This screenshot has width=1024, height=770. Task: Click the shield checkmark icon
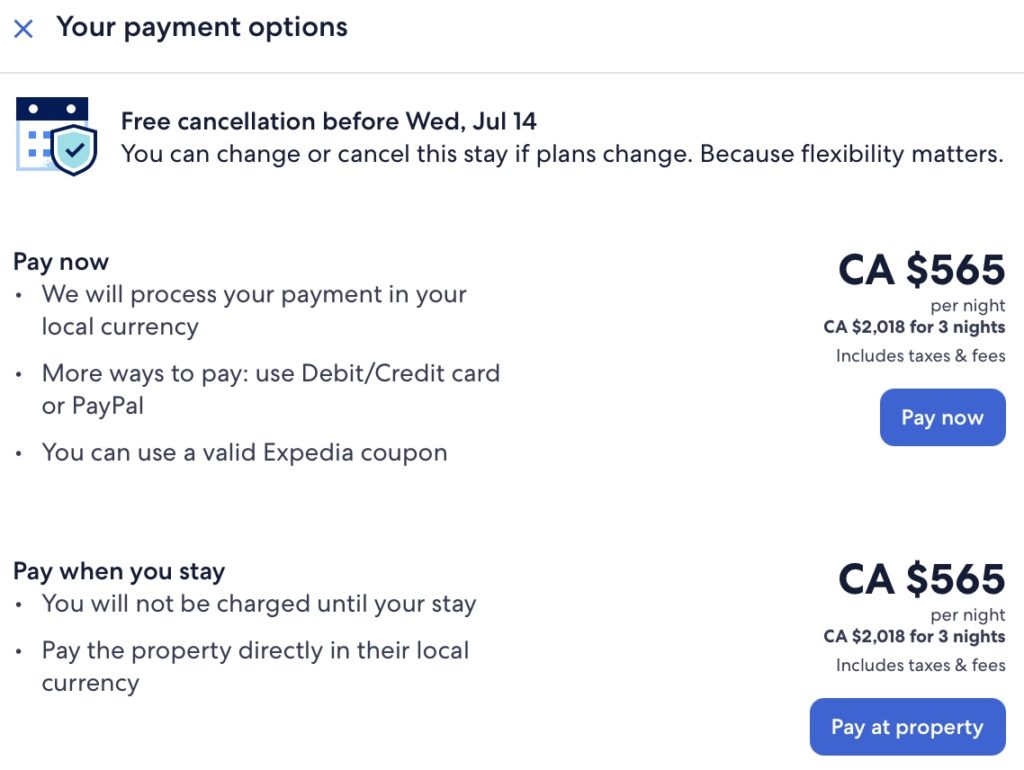click(73, 150)
